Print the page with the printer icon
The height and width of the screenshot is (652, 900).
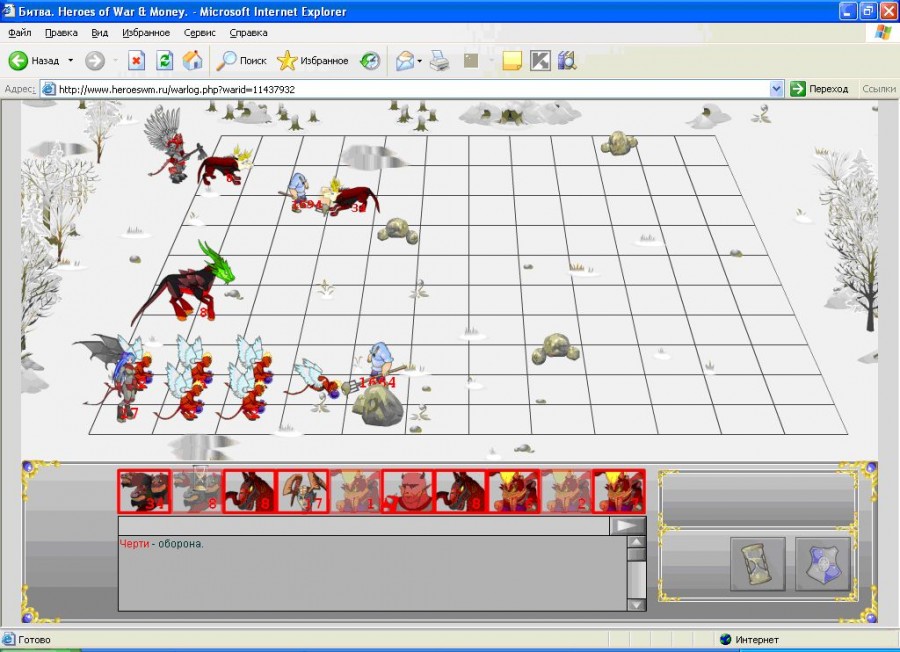(440, 60)
